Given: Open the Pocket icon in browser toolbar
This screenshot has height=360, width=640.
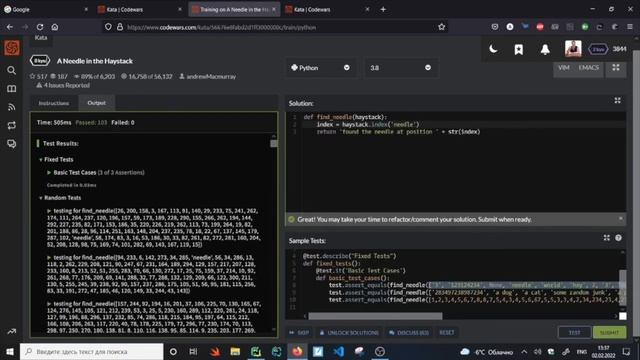Looking at the screenshot, I should [495, 27].
